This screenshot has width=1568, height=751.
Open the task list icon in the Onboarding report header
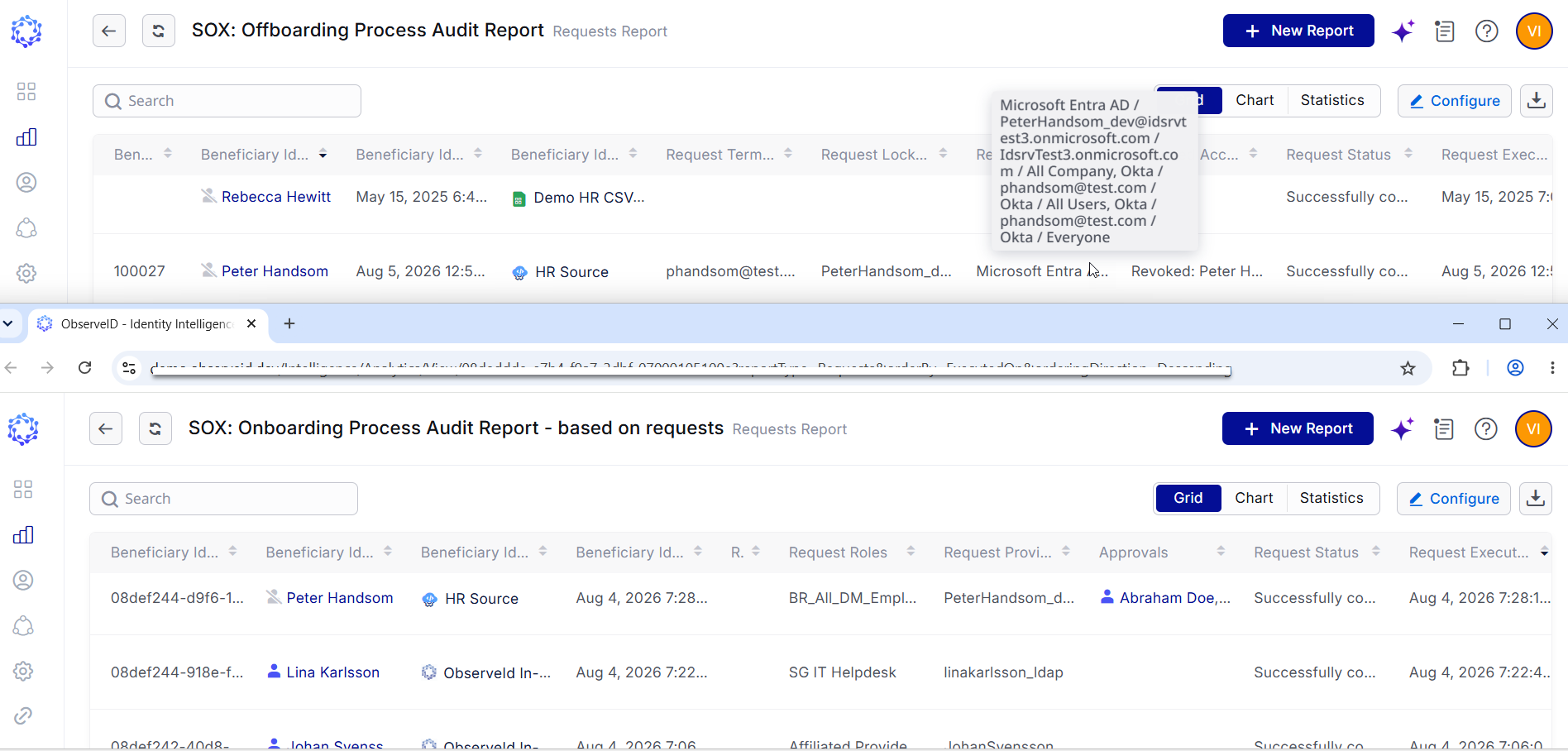1444,429
